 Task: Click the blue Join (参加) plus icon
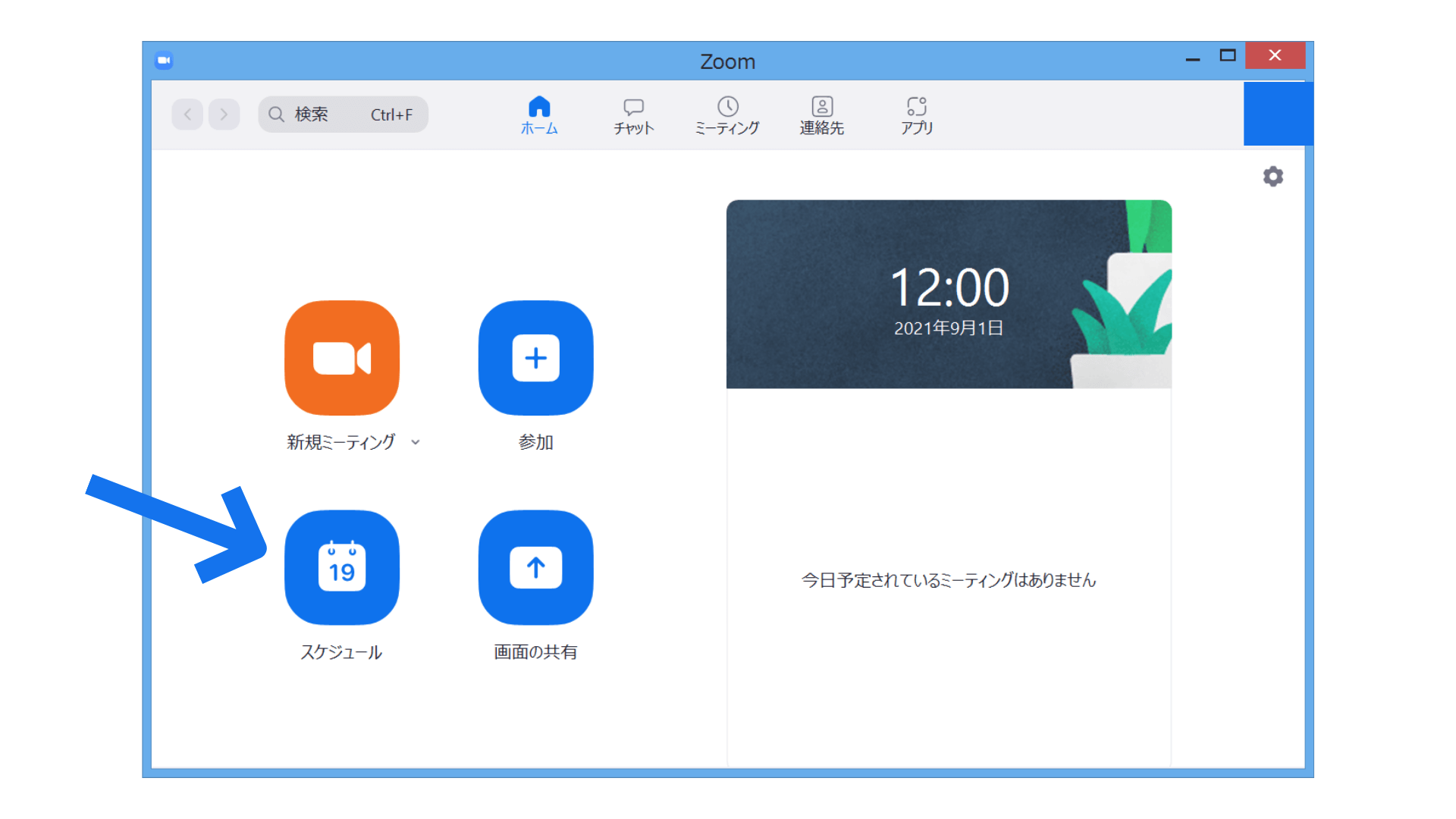pyautogui.click(x=535, y=358)
